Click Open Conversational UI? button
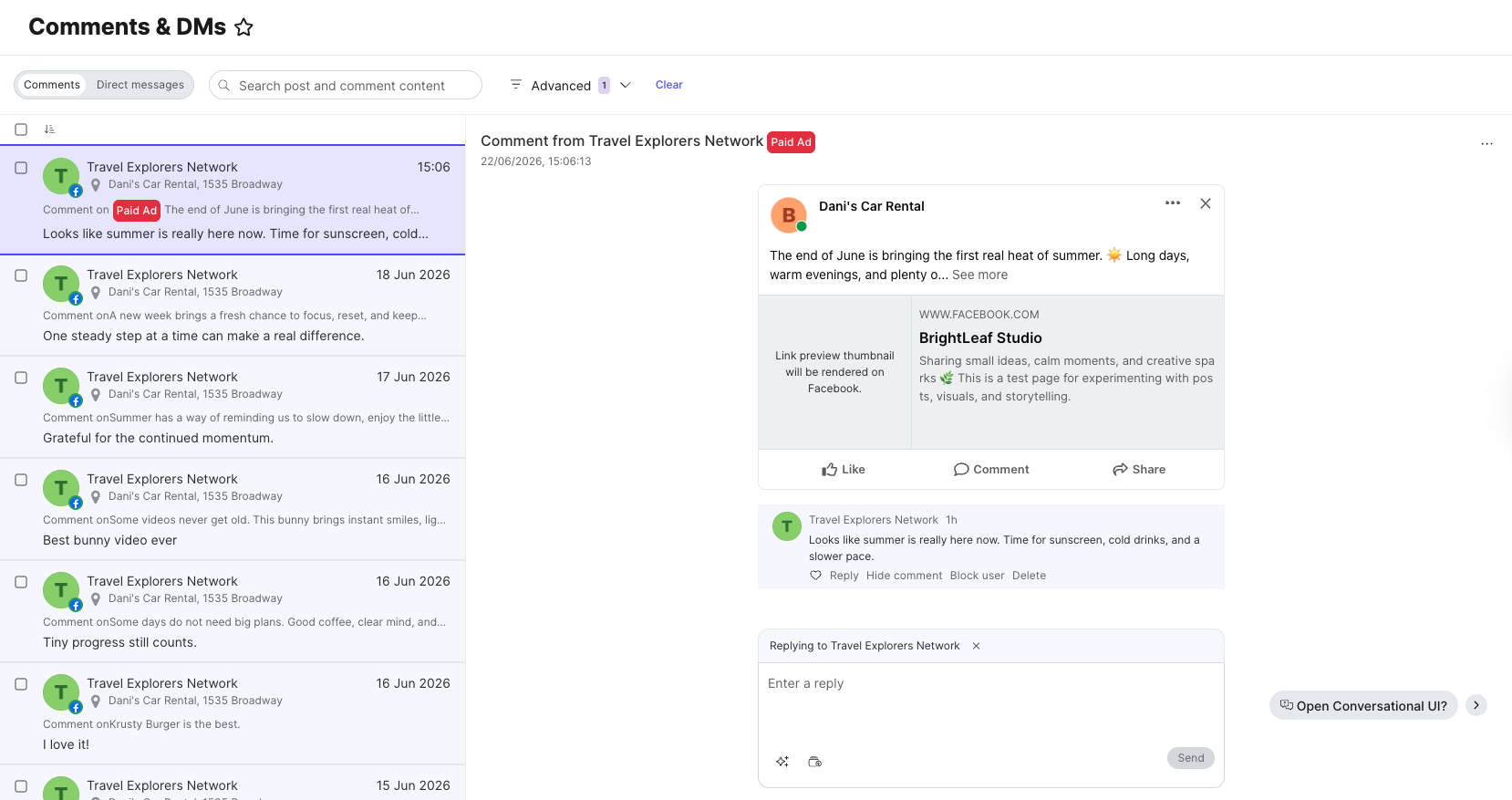The image size is (1512, 800). (1363, 705)
